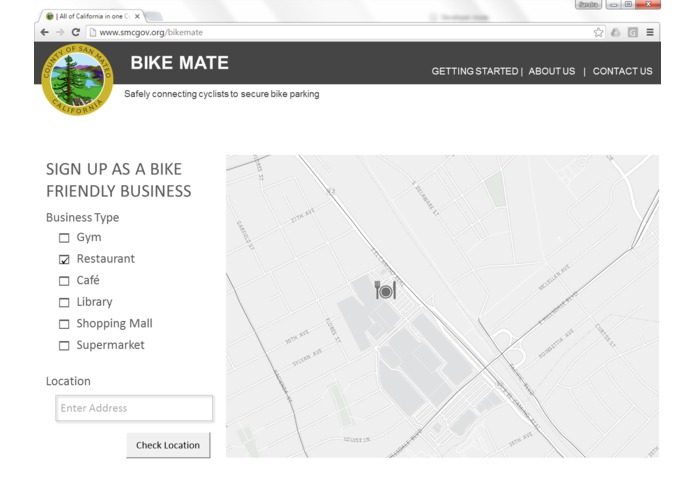Click the County of San Mateo seal logo
The height and width of the screenshot is (494, 695).
pyautogui.click(x=77, y=80)
